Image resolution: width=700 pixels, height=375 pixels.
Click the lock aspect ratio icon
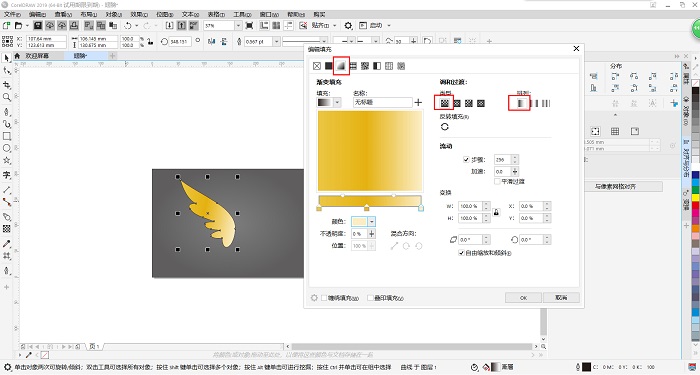(496, 212)
